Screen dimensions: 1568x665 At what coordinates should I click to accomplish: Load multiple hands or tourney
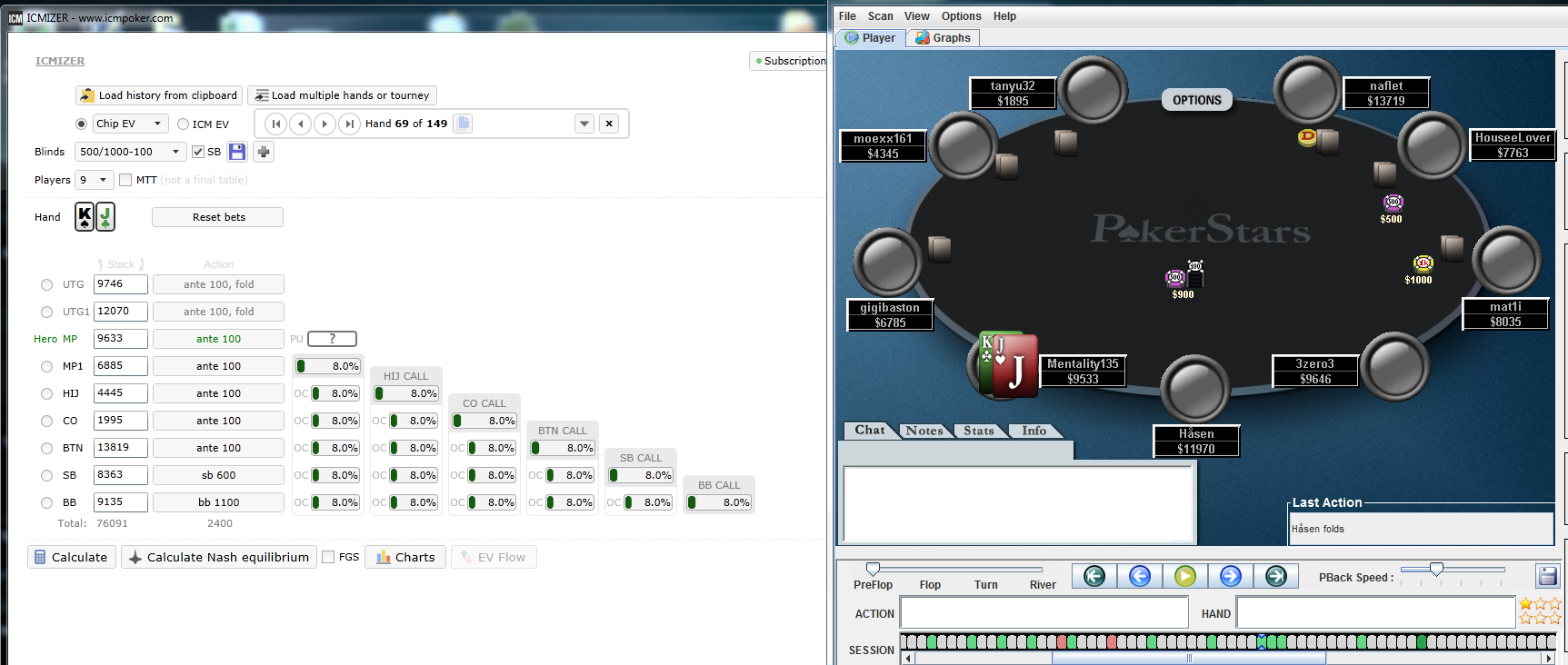click(x=342, y=95)
